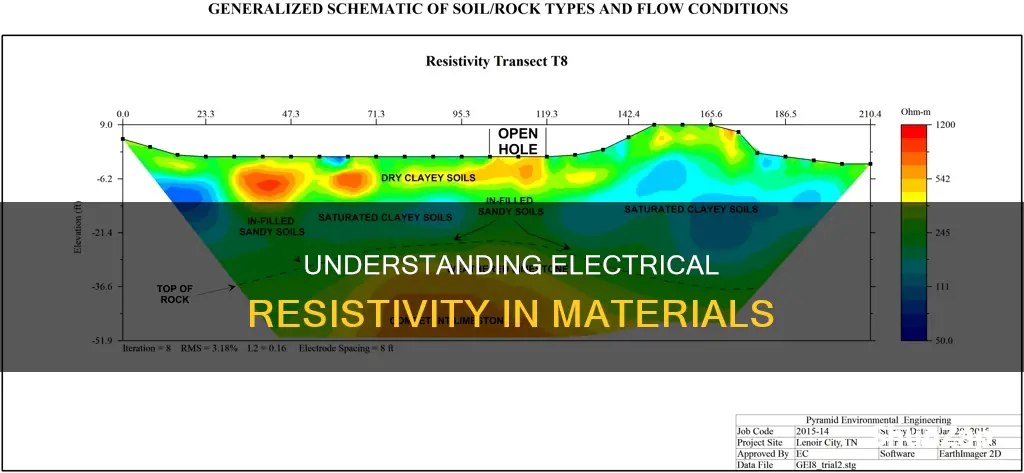Click the 'EarthImager 2D' cell
1024x473 pixels.
pos(970,453)
